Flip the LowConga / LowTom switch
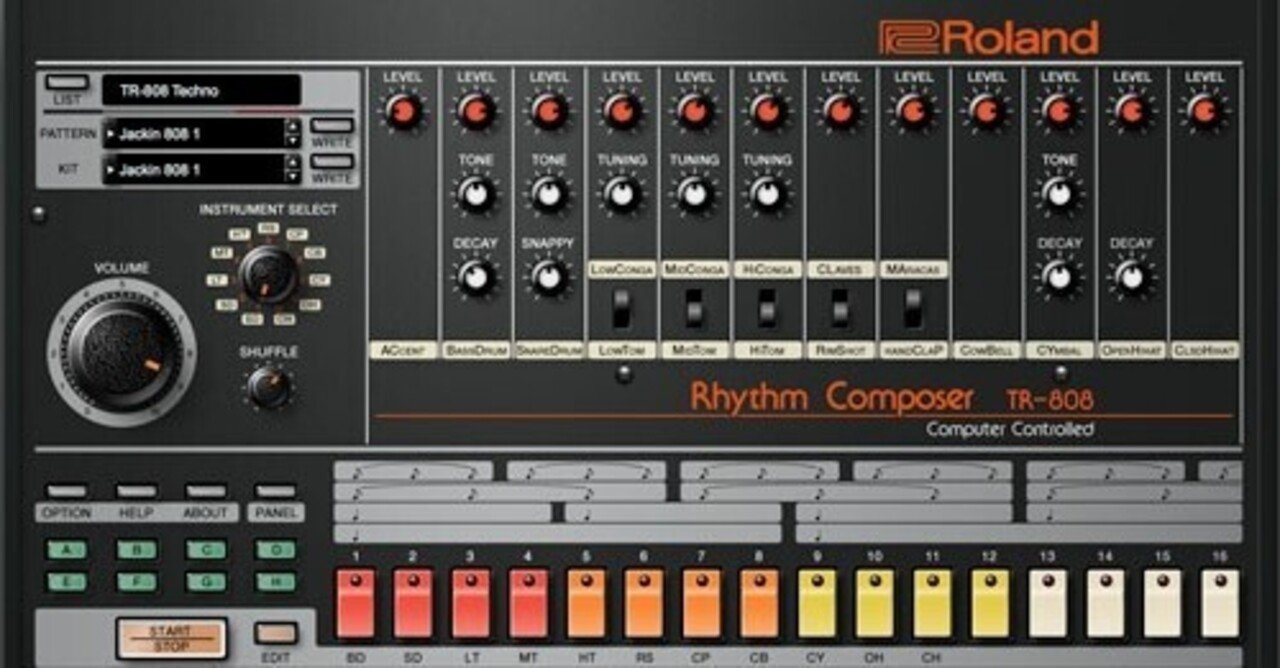The height and width of the screenshot is (668, 1280). pos(622,309)
